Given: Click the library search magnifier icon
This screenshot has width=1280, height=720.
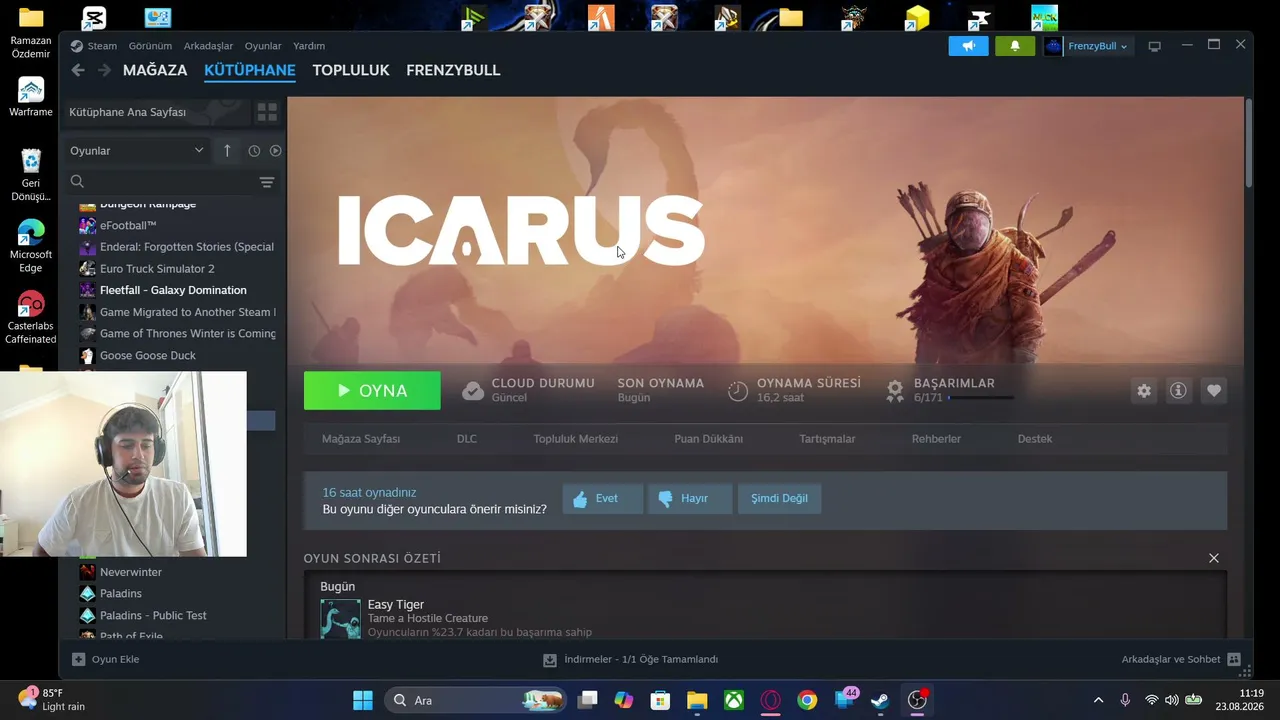Looking at the screenshot, I should 76,182.
